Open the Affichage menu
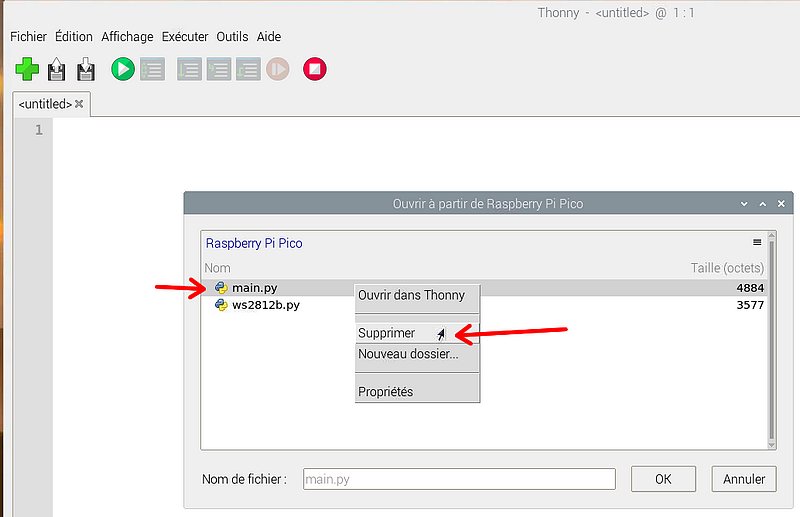 (x=127, y=37)
